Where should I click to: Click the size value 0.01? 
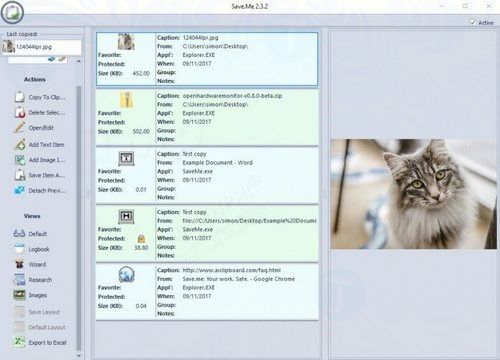pyautogui.click(x=141, y=189)
